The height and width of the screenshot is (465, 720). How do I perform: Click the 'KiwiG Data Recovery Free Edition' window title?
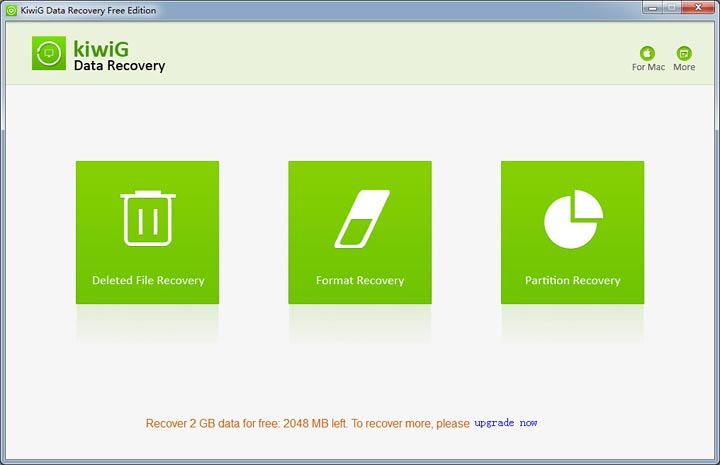(88, 11)
